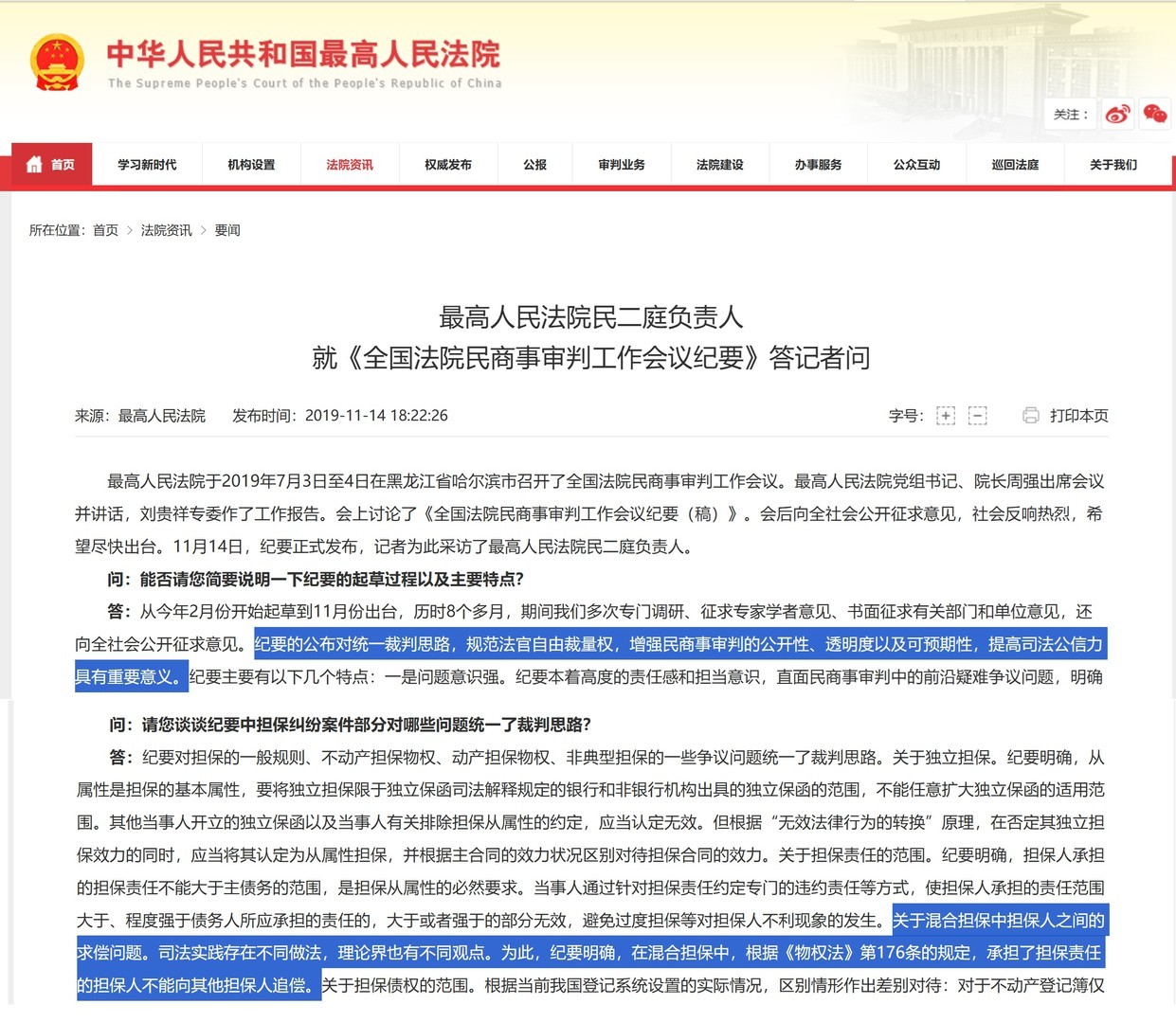
Task: Select the 法院资讯 navigation tab
Action: [350, 165]
